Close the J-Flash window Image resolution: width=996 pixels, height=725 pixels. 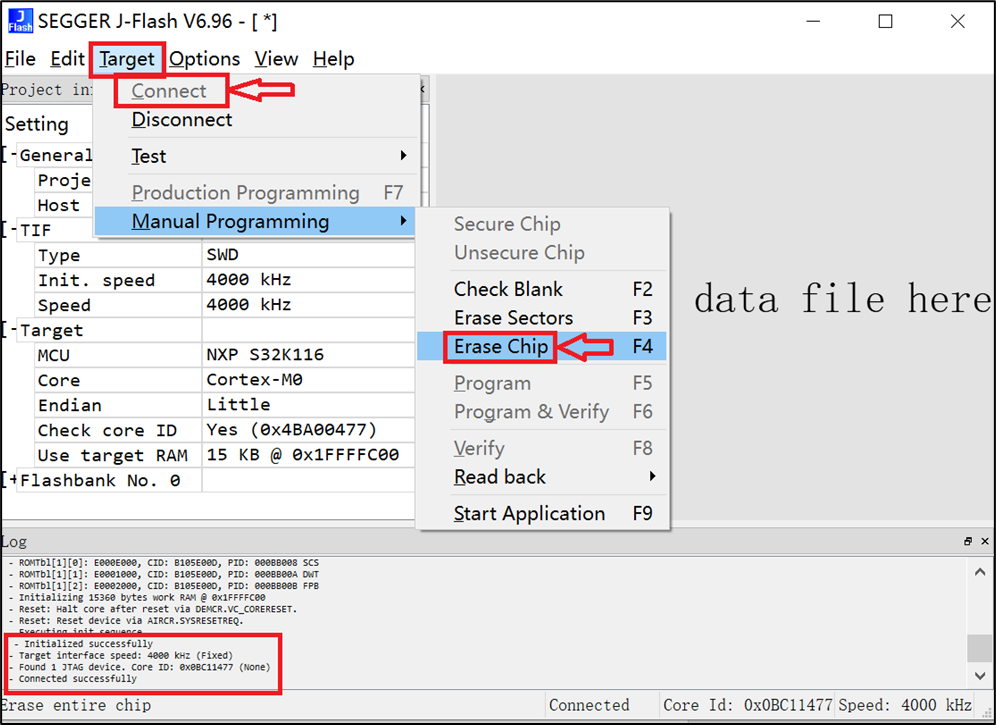coord(958,21)
